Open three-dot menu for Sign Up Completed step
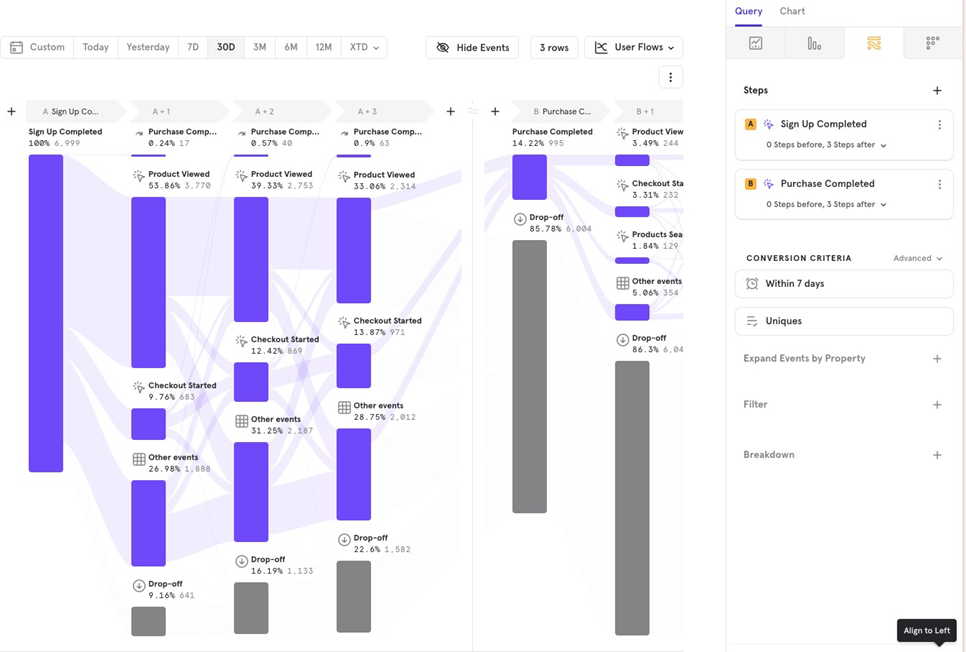This screenshot has height=652, width=966. (x=939, y=125)
